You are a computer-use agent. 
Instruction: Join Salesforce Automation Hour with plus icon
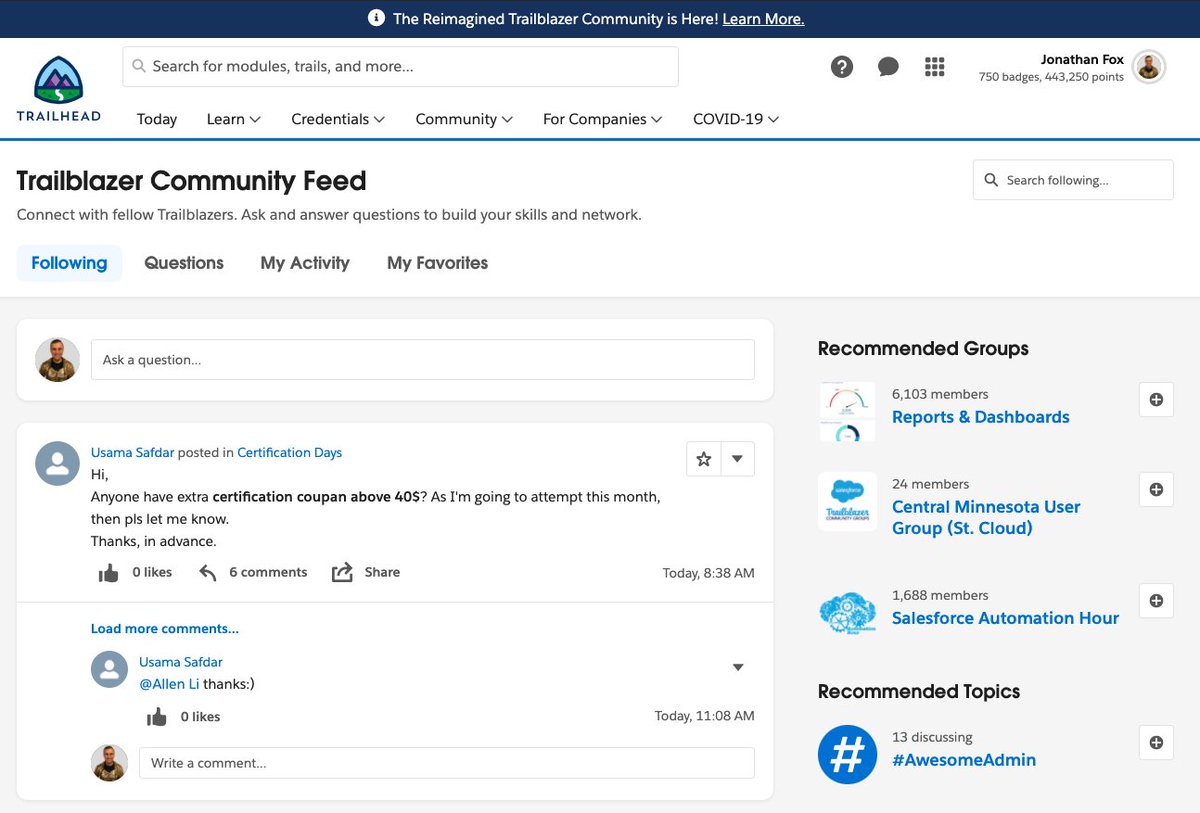click(1156, 600)
